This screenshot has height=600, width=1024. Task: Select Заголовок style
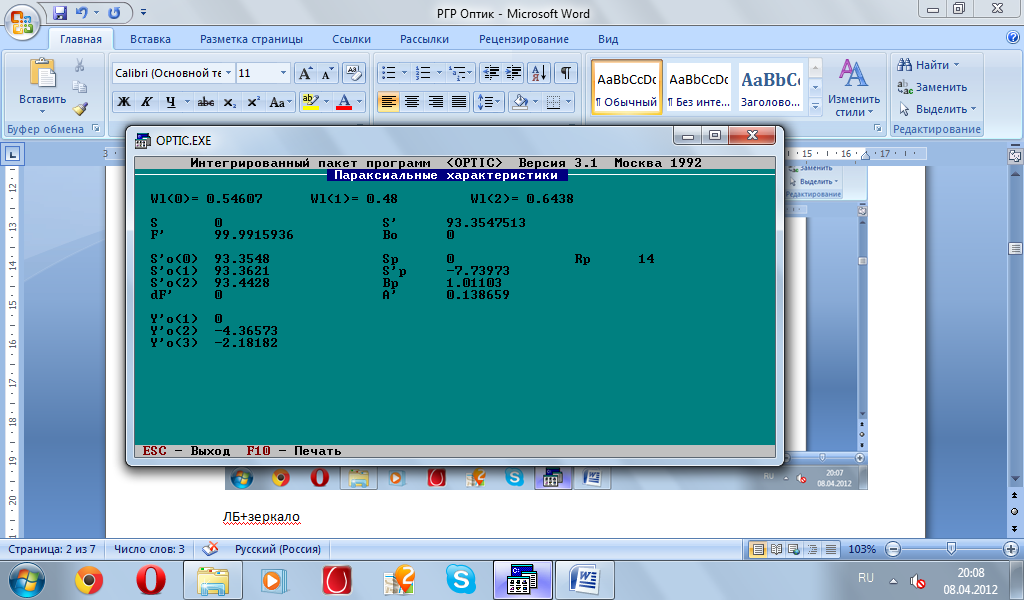point(771,87)
